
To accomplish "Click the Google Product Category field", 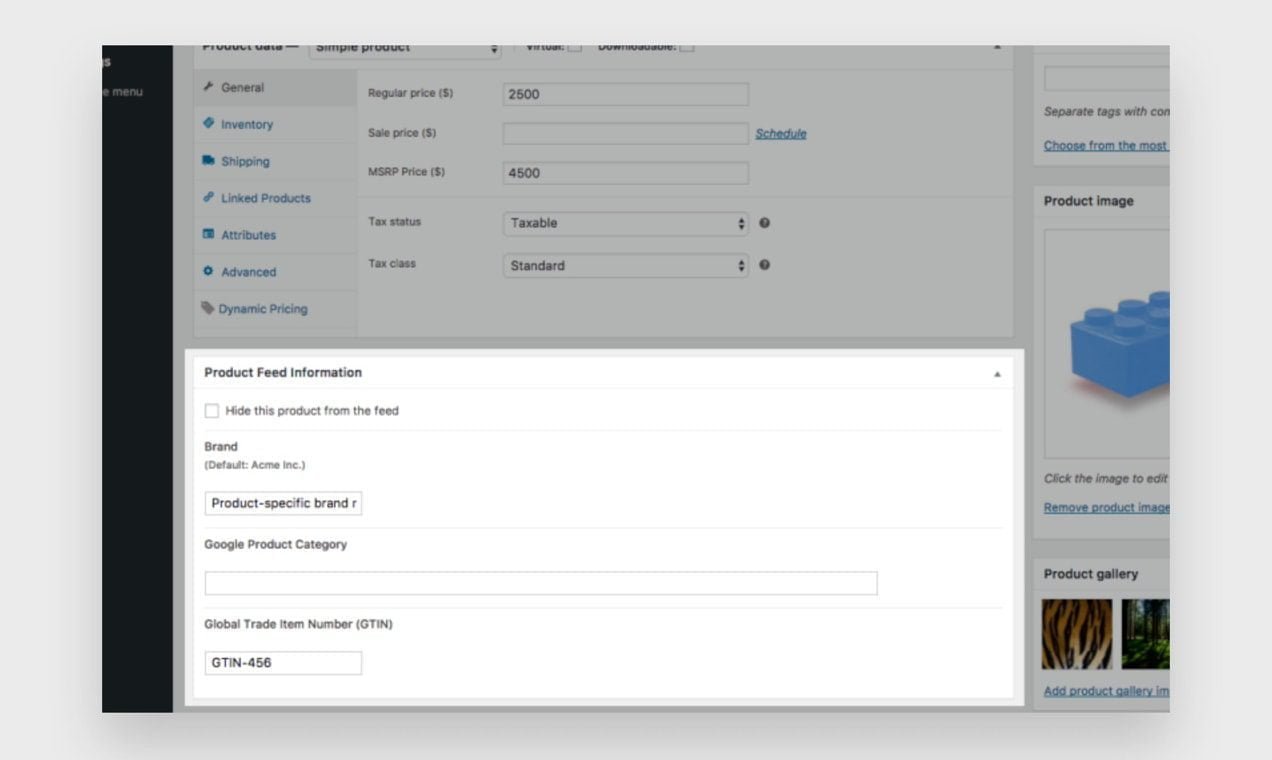I will point(541,583).
